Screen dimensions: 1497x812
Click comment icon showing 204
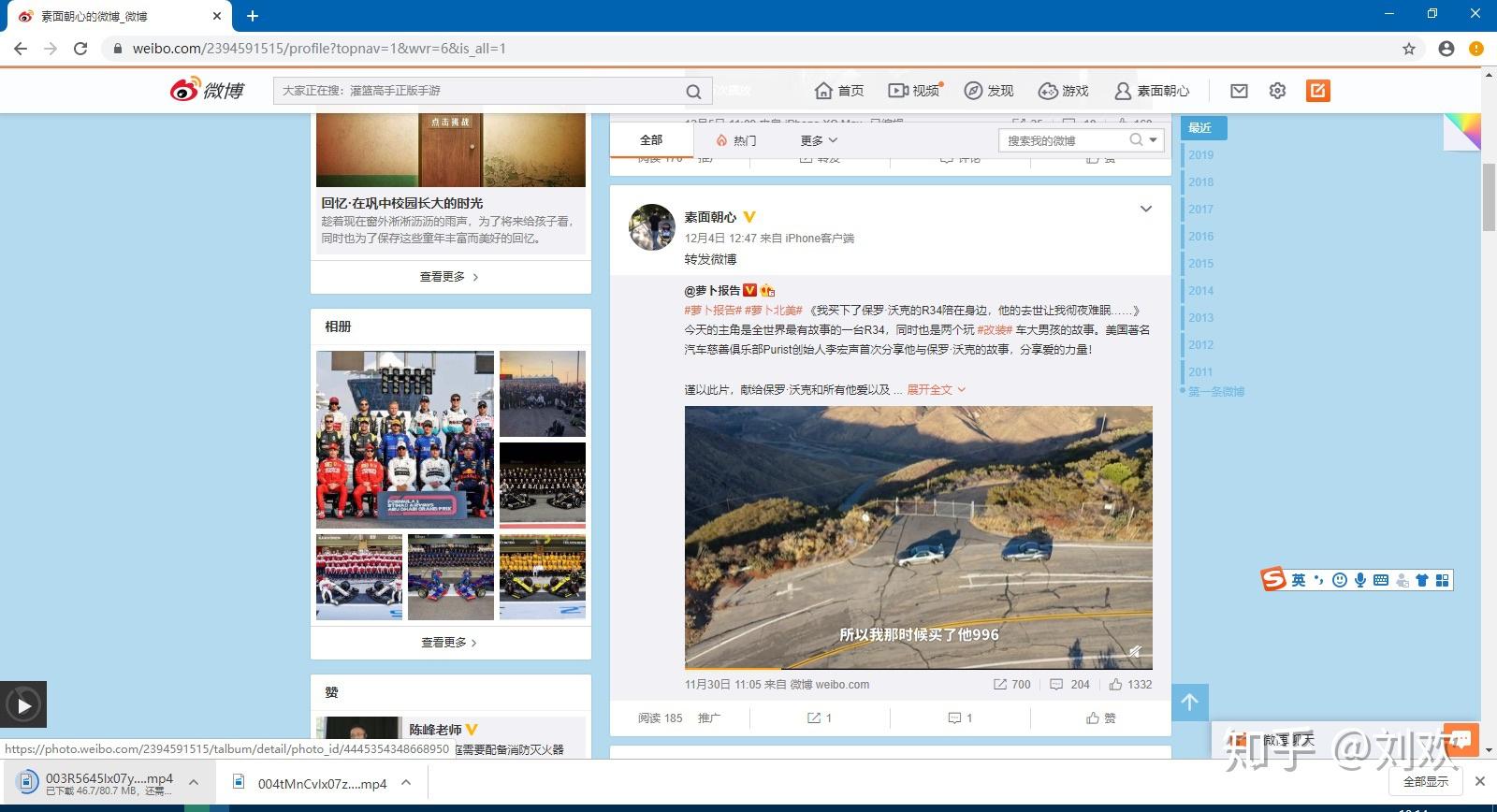pos(1069,685)
